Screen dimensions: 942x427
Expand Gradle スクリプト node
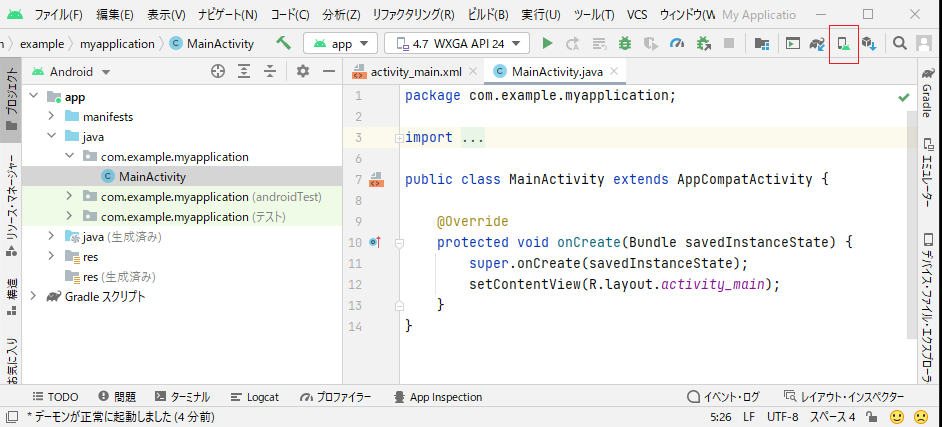point(34,296)
